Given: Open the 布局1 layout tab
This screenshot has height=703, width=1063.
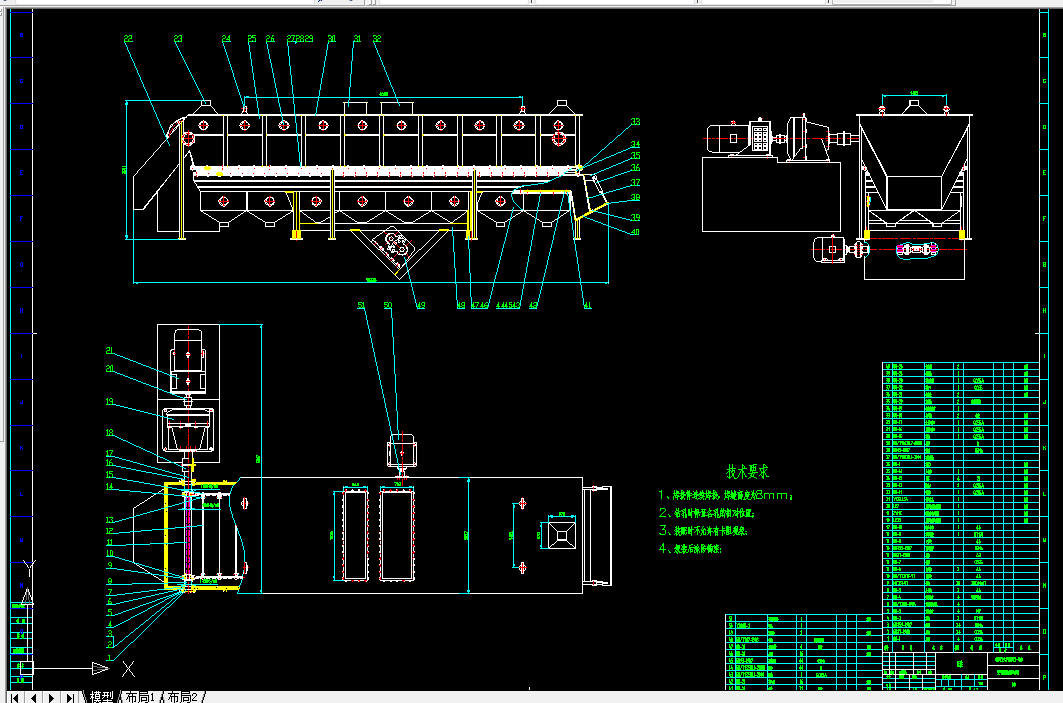Looking at the screenshot, I should (140, 697).
